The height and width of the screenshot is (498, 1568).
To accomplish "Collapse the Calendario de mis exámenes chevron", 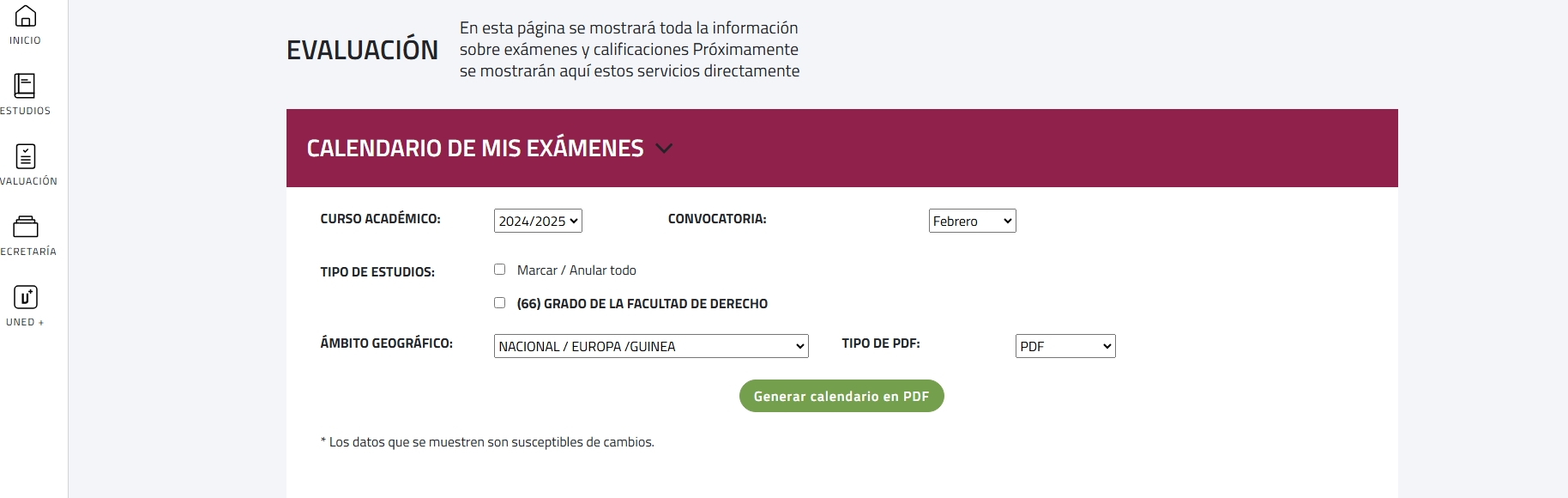I will point(664,148).
